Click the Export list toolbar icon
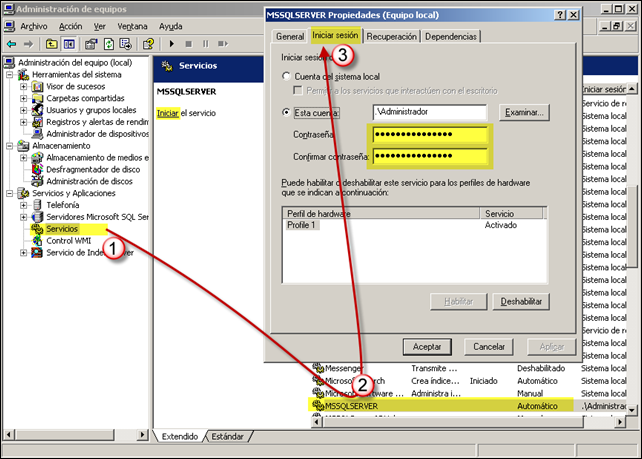This screenshot has width=642, height=459. point(125,44)
